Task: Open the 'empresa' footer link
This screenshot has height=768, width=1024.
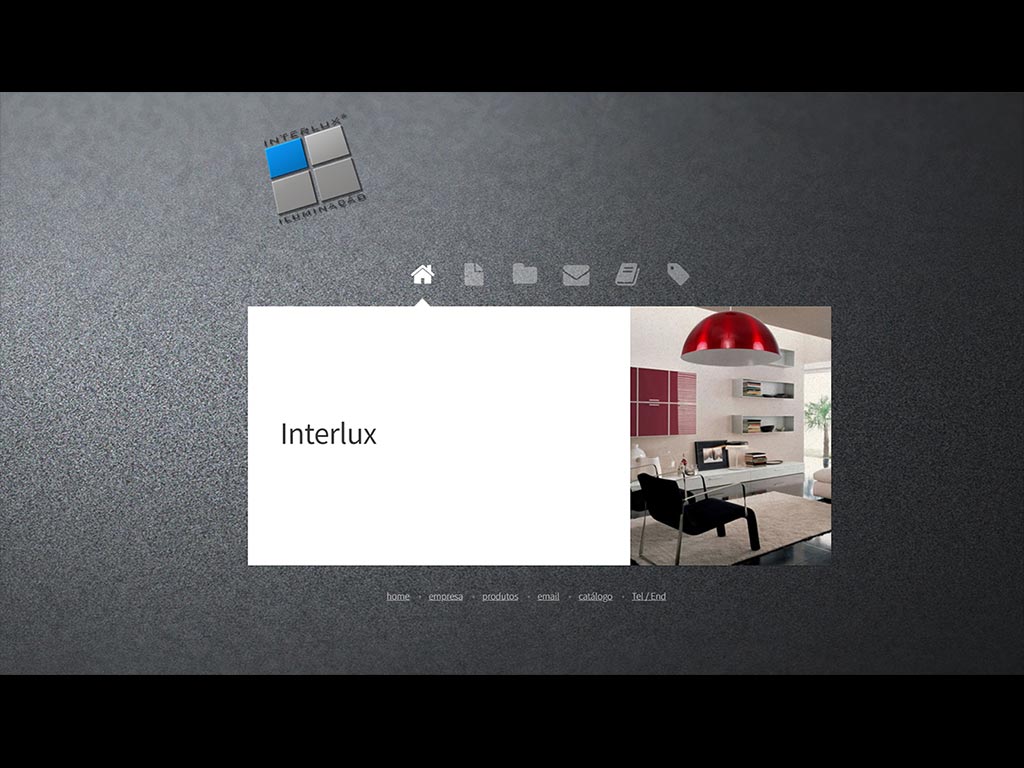Action: point(446,597)
